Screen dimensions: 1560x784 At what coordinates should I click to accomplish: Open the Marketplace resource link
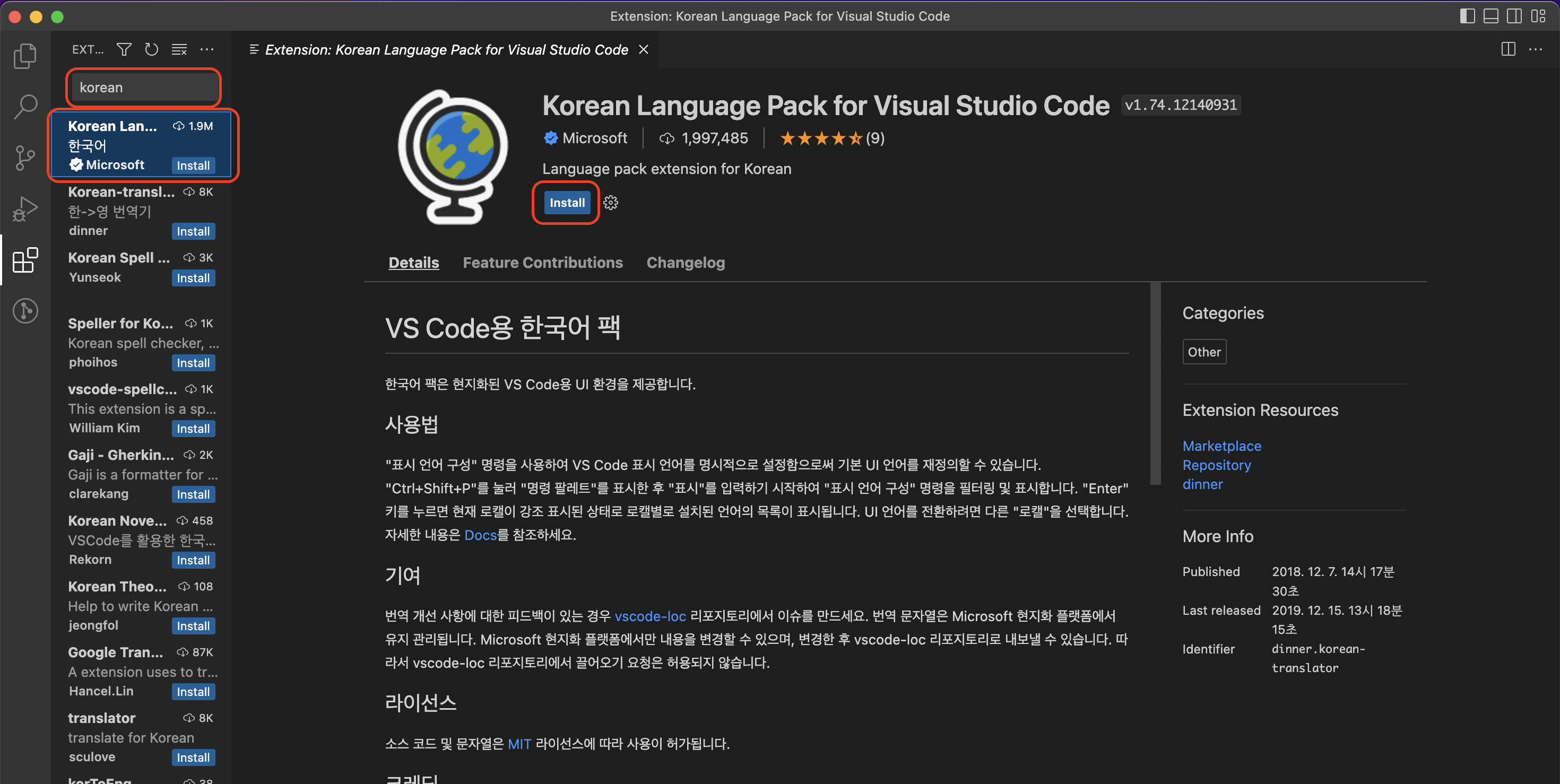[x=1221, y=446]
